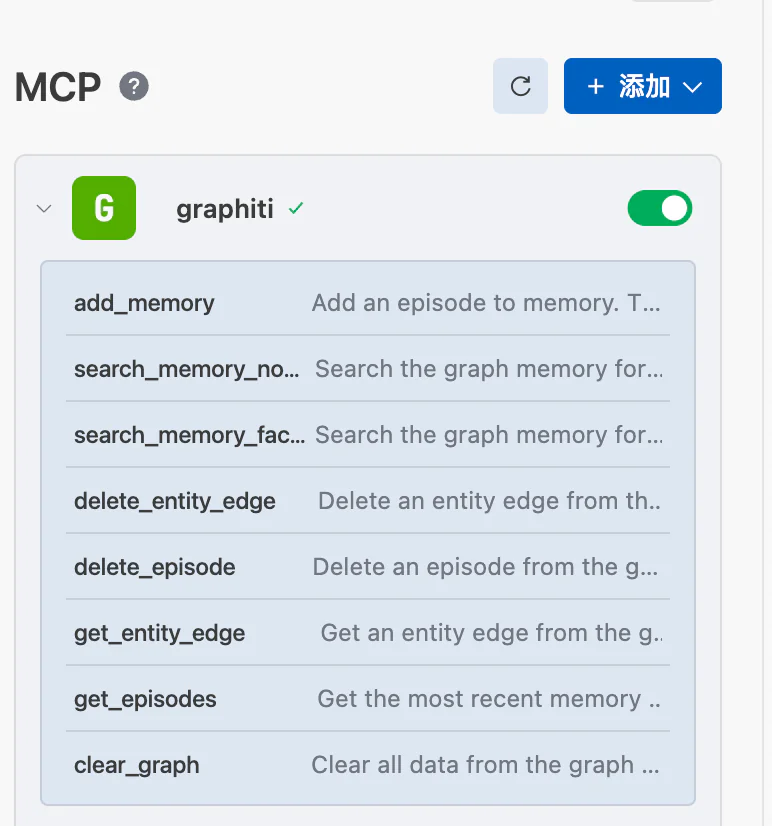Screen dimensions: 772x826
Task: Click the 'Get the most recent memory' description
Action: (x=488, y=699)
